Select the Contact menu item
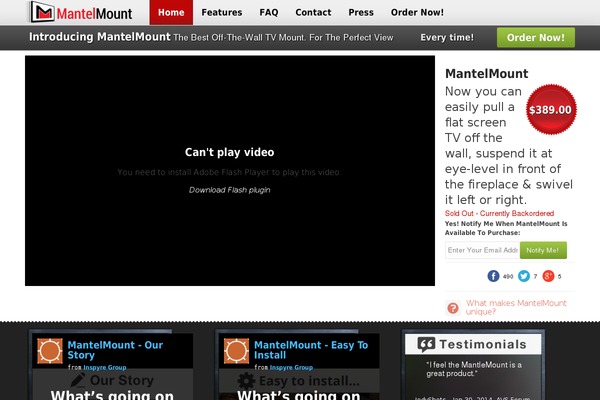Image resolution: width=600 pixels, height=400 pixels. tap(313, 13)
